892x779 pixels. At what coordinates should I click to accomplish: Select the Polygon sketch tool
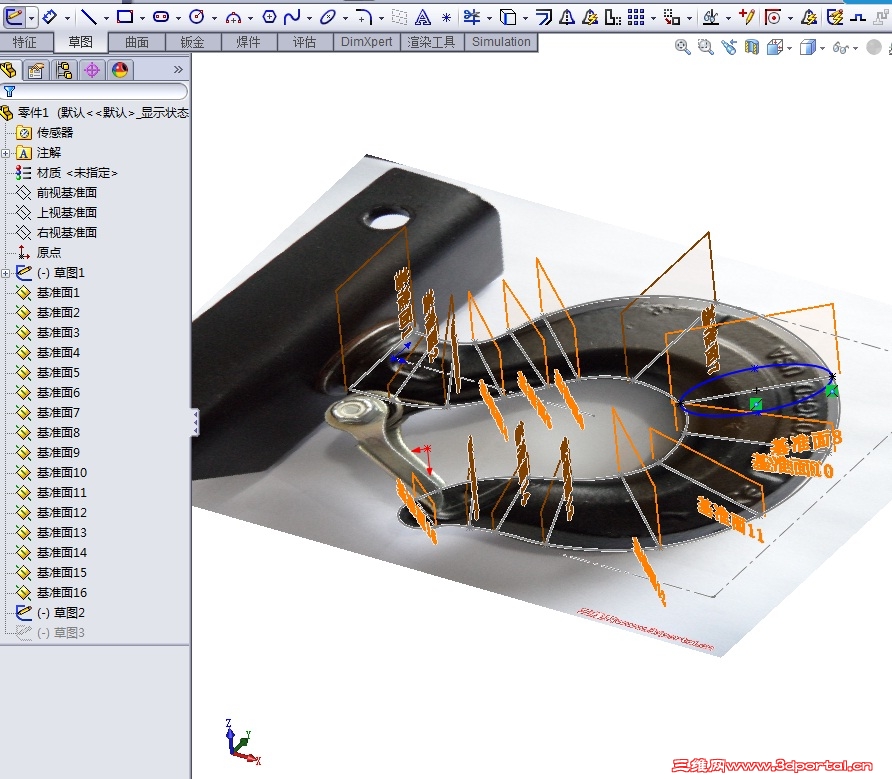tap(270, 17)
